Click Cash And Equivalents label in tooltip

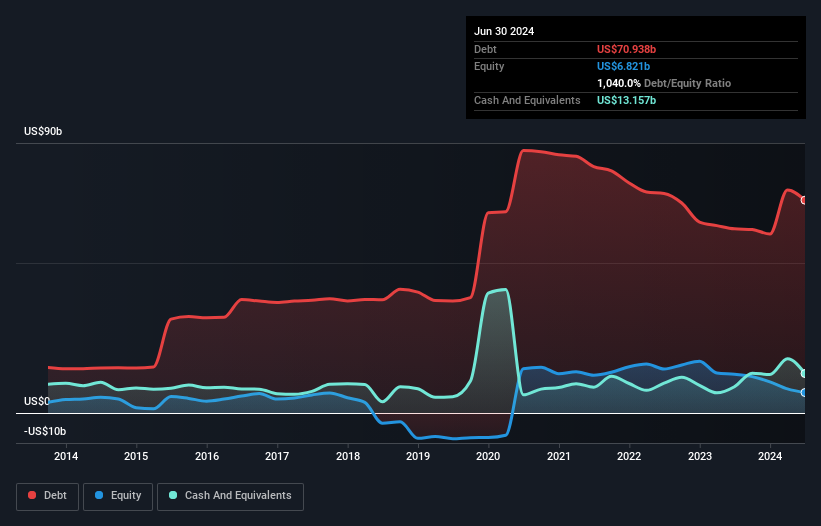point(527,100)
